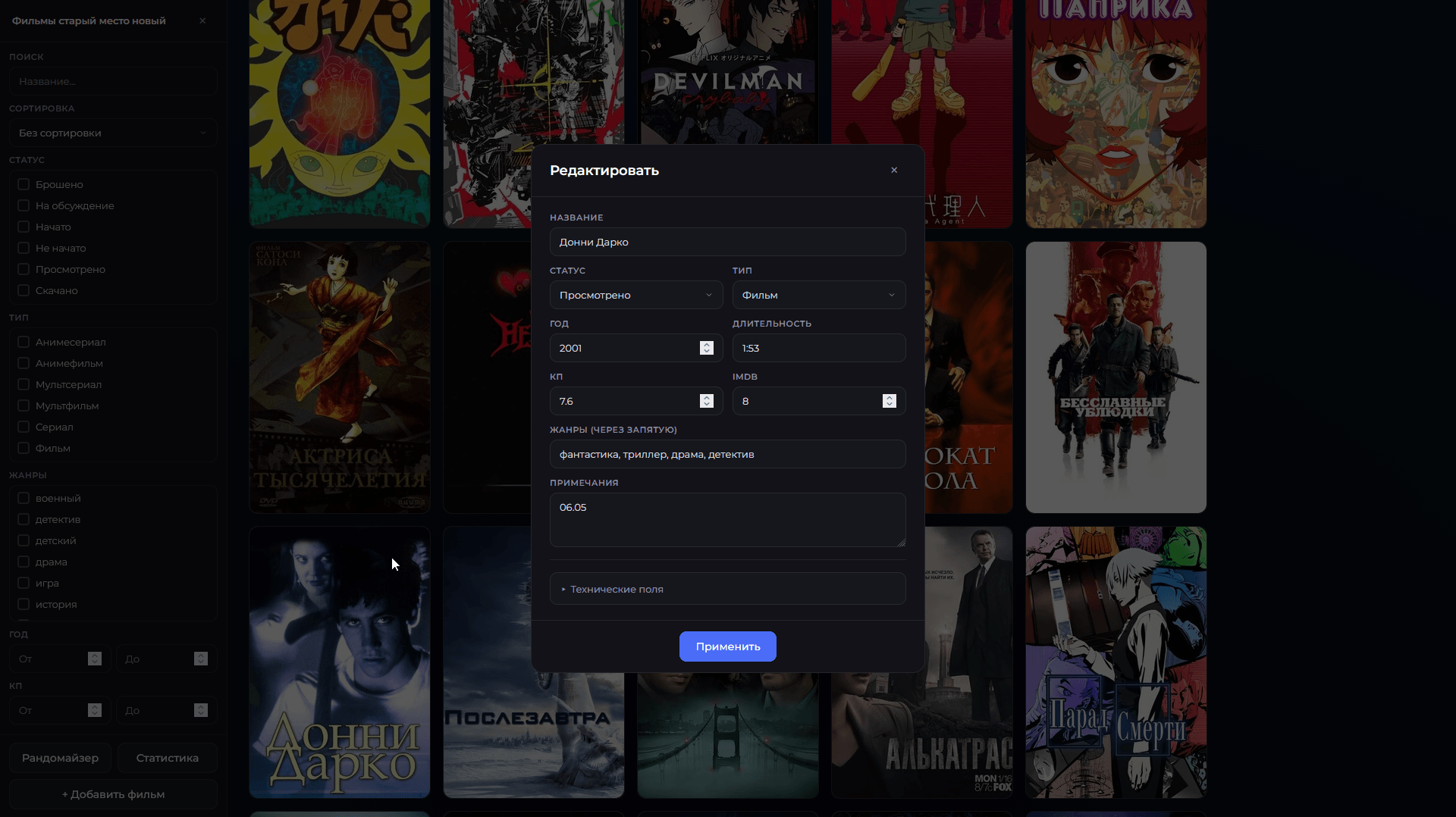
Task: Toggle the драма genre checkbox
Action: point(24,562)
